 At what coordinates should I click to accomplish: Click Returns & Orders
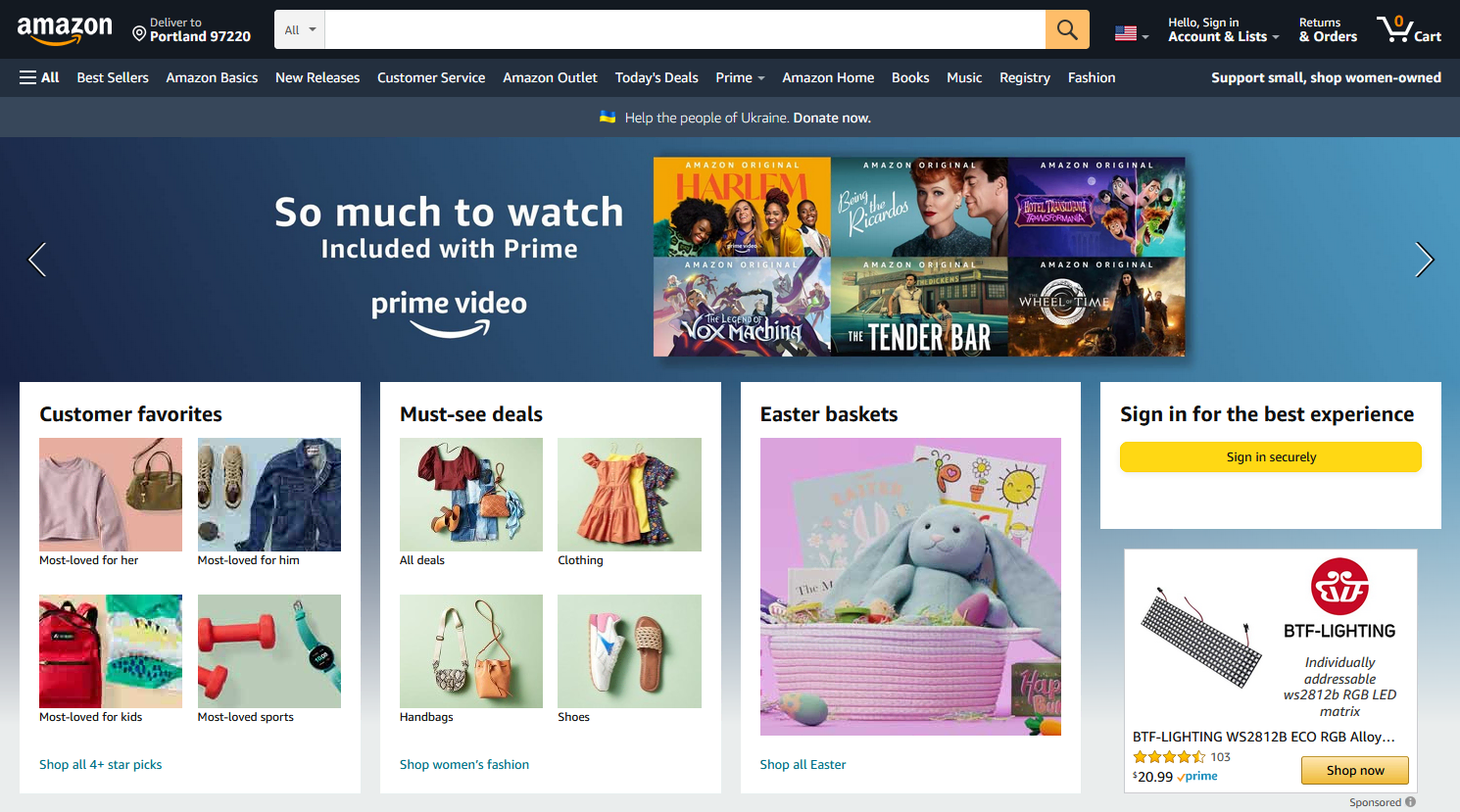1328,29
